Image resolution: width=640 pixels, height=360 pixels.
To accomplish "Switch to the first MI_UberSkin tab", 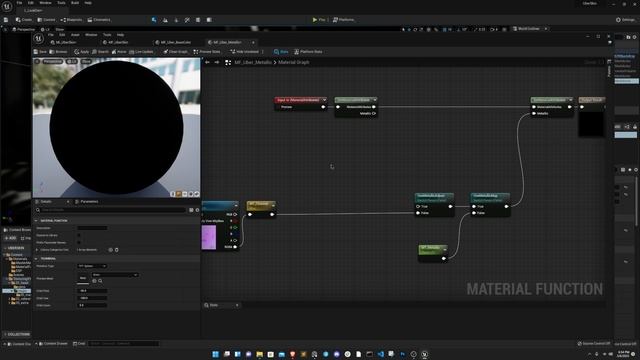I will (x=64, y=42).
